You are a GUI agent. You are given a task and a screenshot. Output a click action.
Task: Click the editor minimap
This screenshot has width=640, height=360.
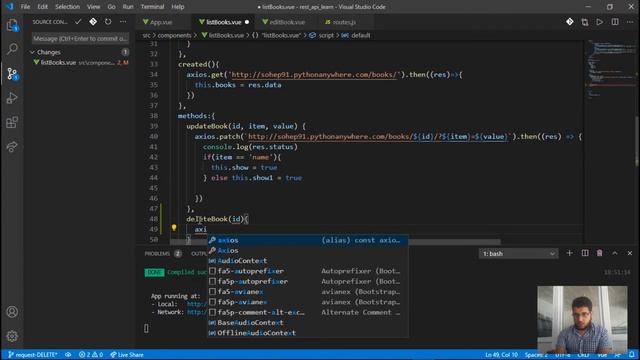610,69
